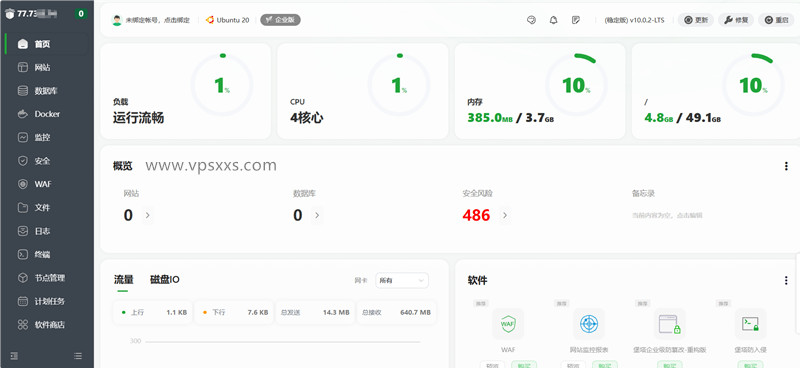Click the 下行 7.6 KB download stat

click(234, 312)
